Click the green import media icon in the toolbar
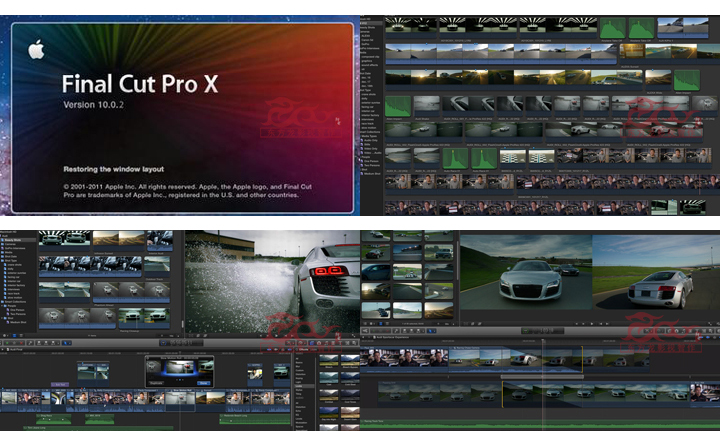The width and height of the screenshot is (720, 445). (9, 342)
